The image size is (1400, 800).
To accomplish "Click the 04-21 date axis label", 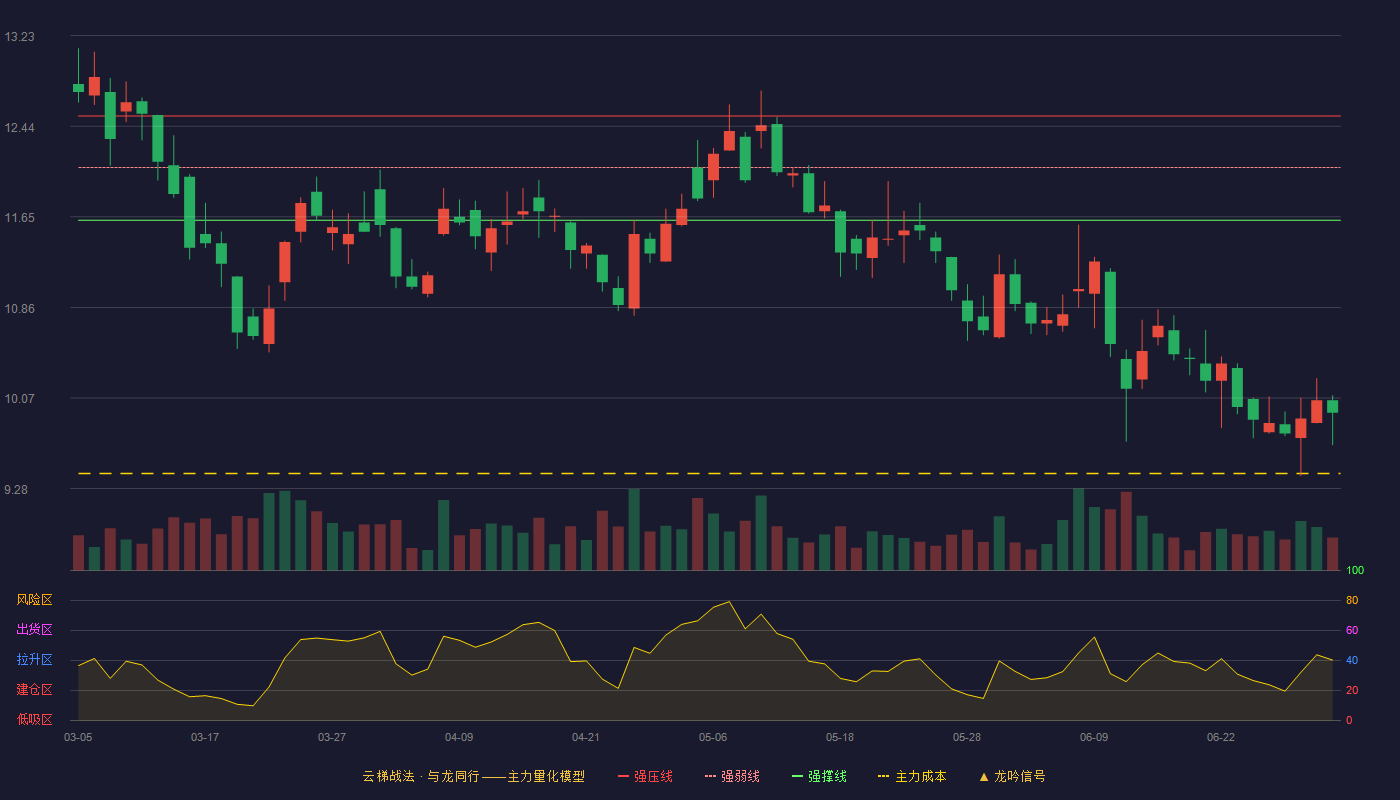I will 586,737.
